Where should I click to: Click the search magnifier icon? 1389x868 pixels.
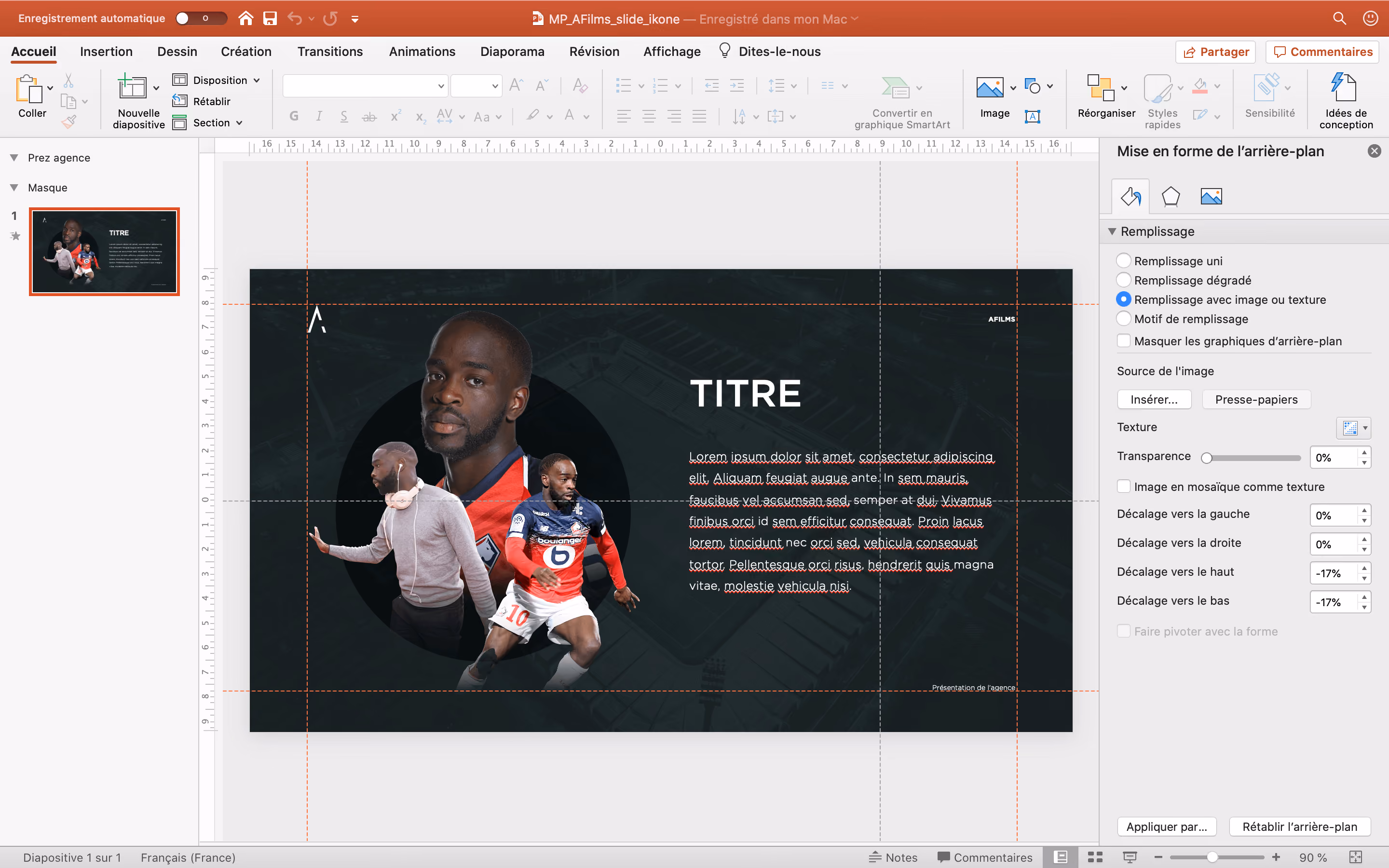click(1340, 18)
